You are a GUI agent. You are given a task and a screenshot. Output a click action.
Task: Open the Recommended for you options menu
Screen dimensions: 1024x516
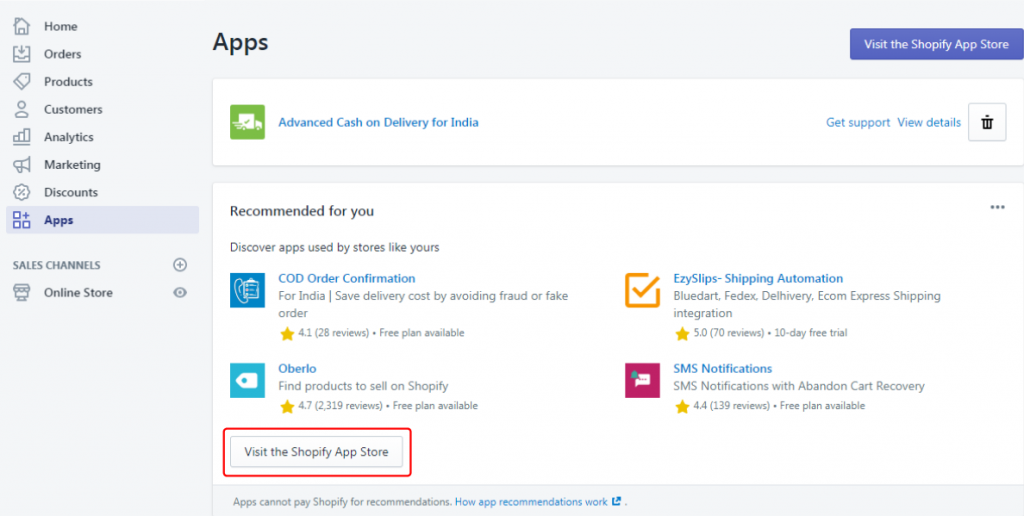coord(997,208)
